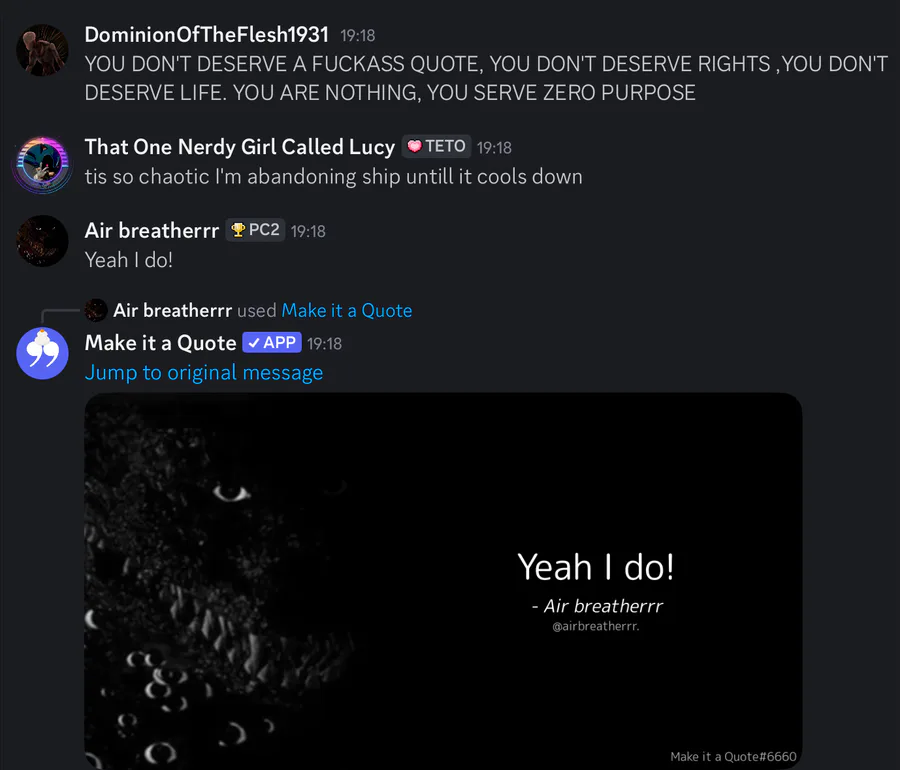The width and height of the screenshot is (900, 770).
Task: Click the small Air breatherrr avatar in the command line
Action: pyautogui.click(x=96, y=310)
